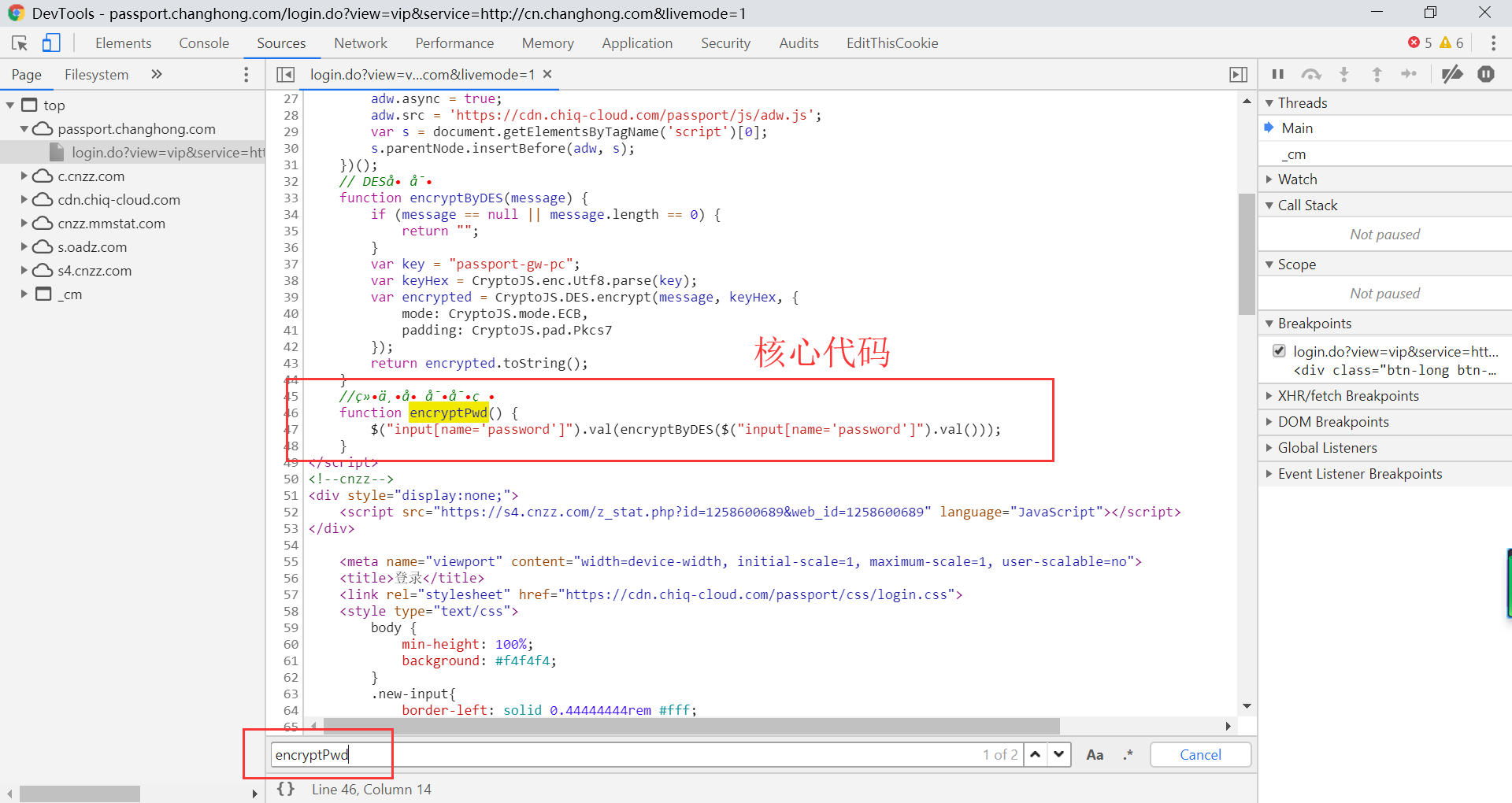Step over next function call
Screen dimensions: 1512x803
pyautogui.click(x=1311, y=74)
